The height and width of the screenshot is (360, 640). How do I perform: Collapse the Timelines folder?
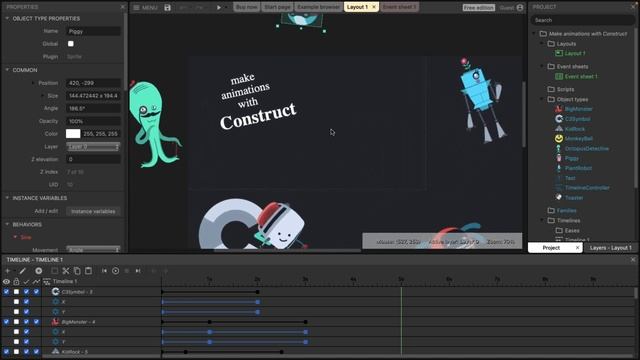coord(542,220)
